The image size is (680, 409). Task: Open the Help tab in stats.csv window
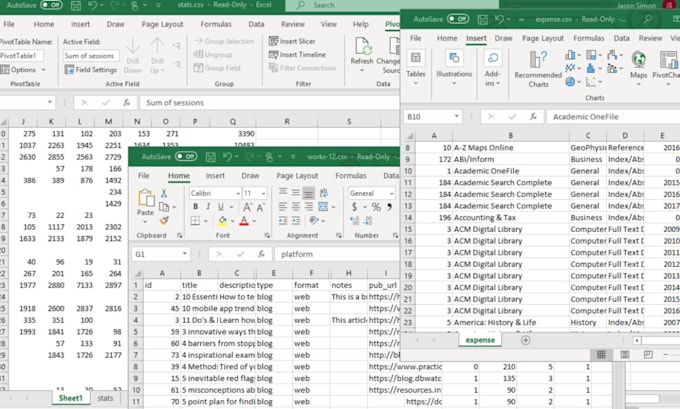coord(360,24)
